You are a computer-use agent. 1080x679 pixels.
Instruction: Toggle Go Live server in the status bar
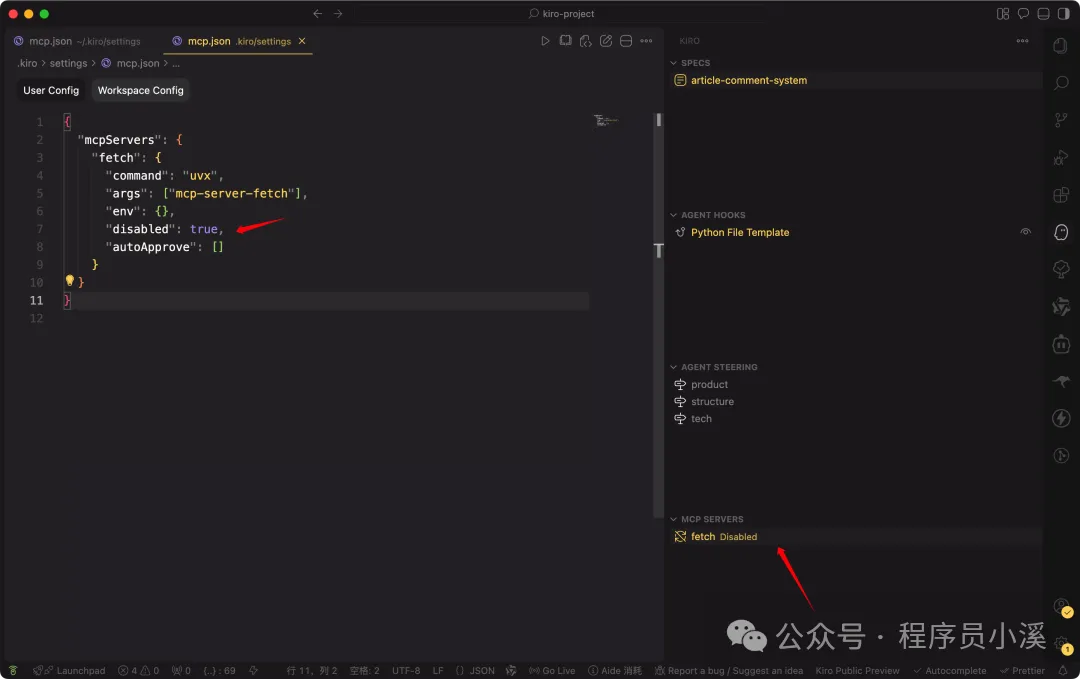tap(552, 671)
